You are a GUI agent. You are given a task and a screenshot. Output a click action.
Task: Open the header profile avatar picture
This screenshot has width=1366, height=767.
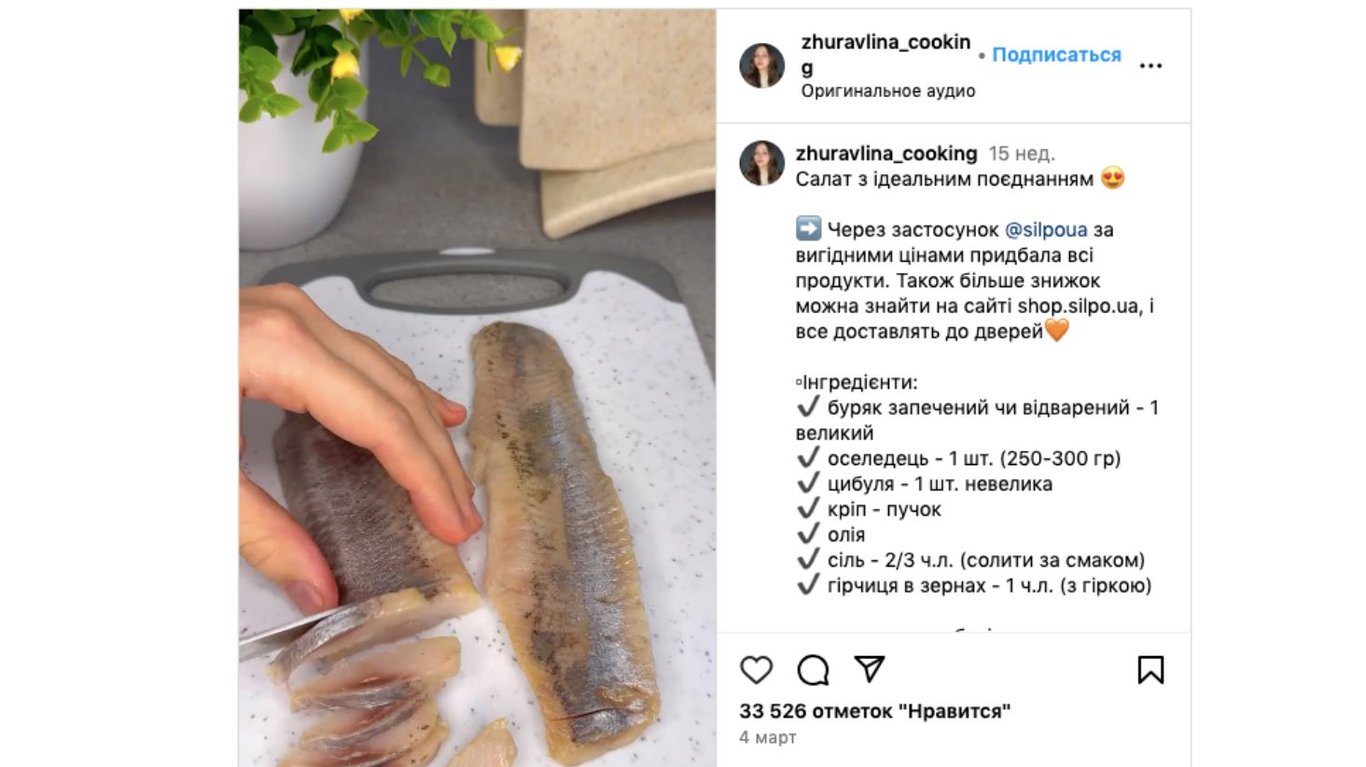tap(762, 66)
